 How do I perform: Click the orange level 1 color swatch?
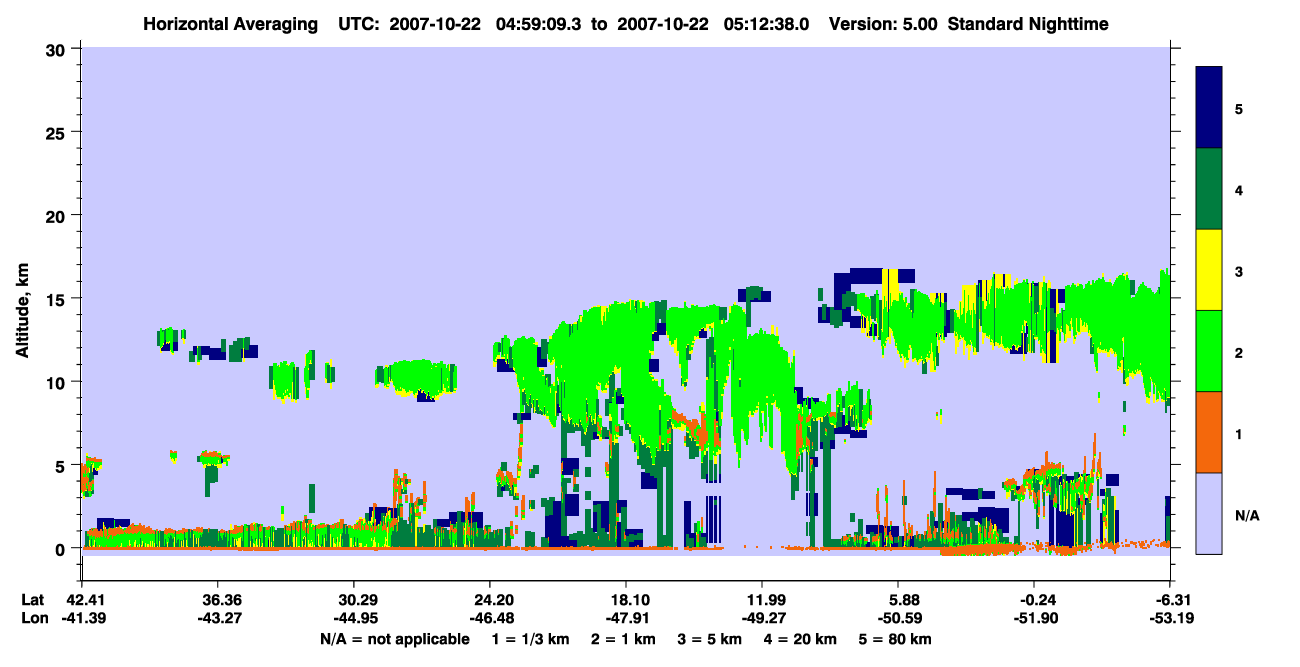click(1209, 432)
